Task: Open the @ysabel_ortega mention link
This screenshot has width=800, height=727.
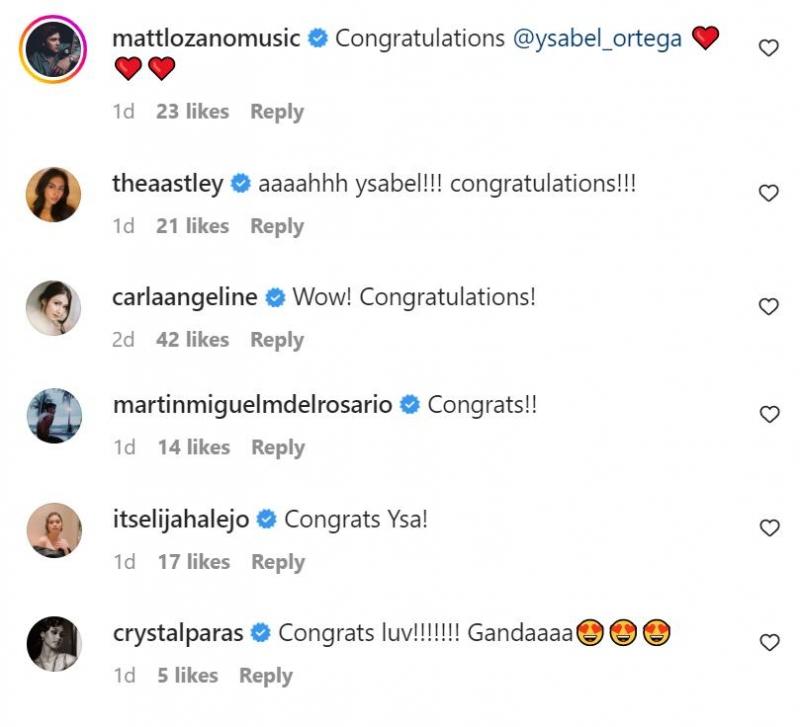Action: tap(597, 39)
